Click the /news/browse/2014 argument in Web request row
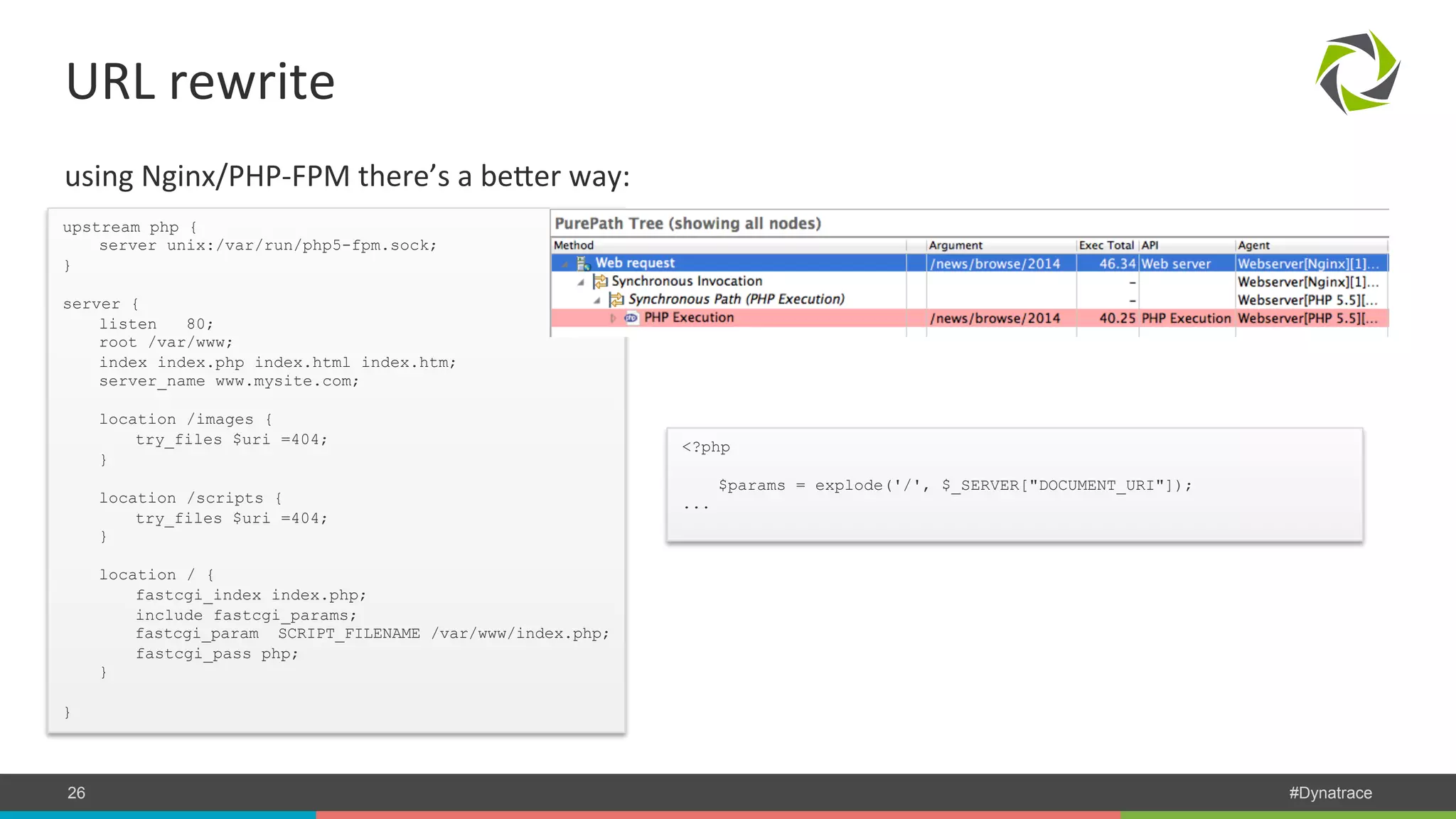 click(x=995, y=264)
